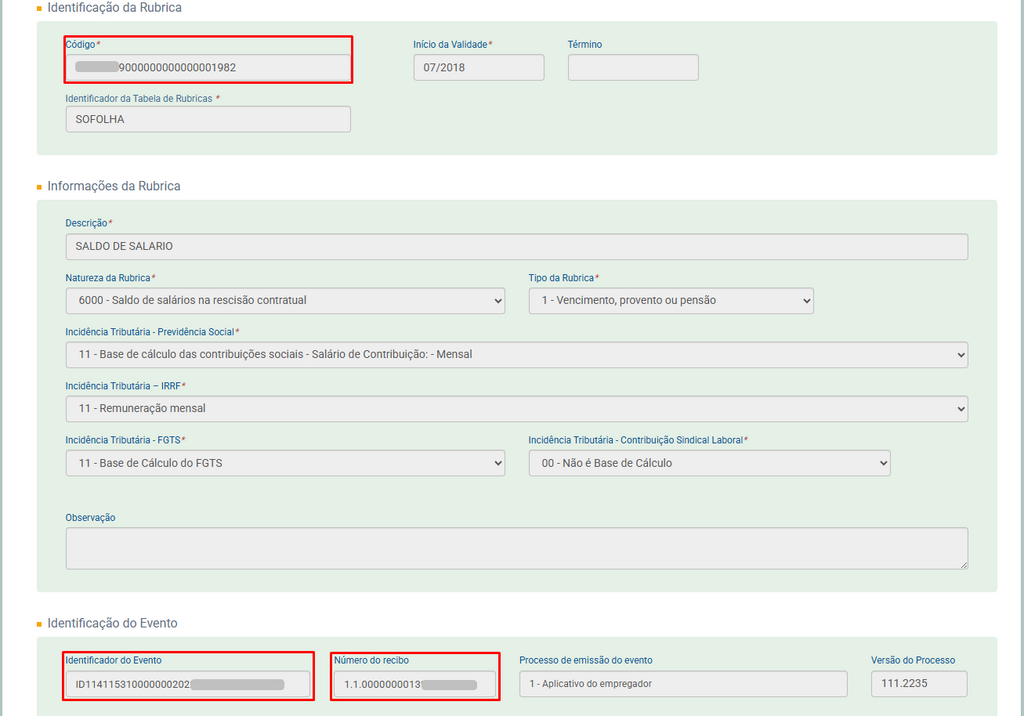Click the Código input field
Viewport: 1024px width, 716px height.
click(208, 68)
